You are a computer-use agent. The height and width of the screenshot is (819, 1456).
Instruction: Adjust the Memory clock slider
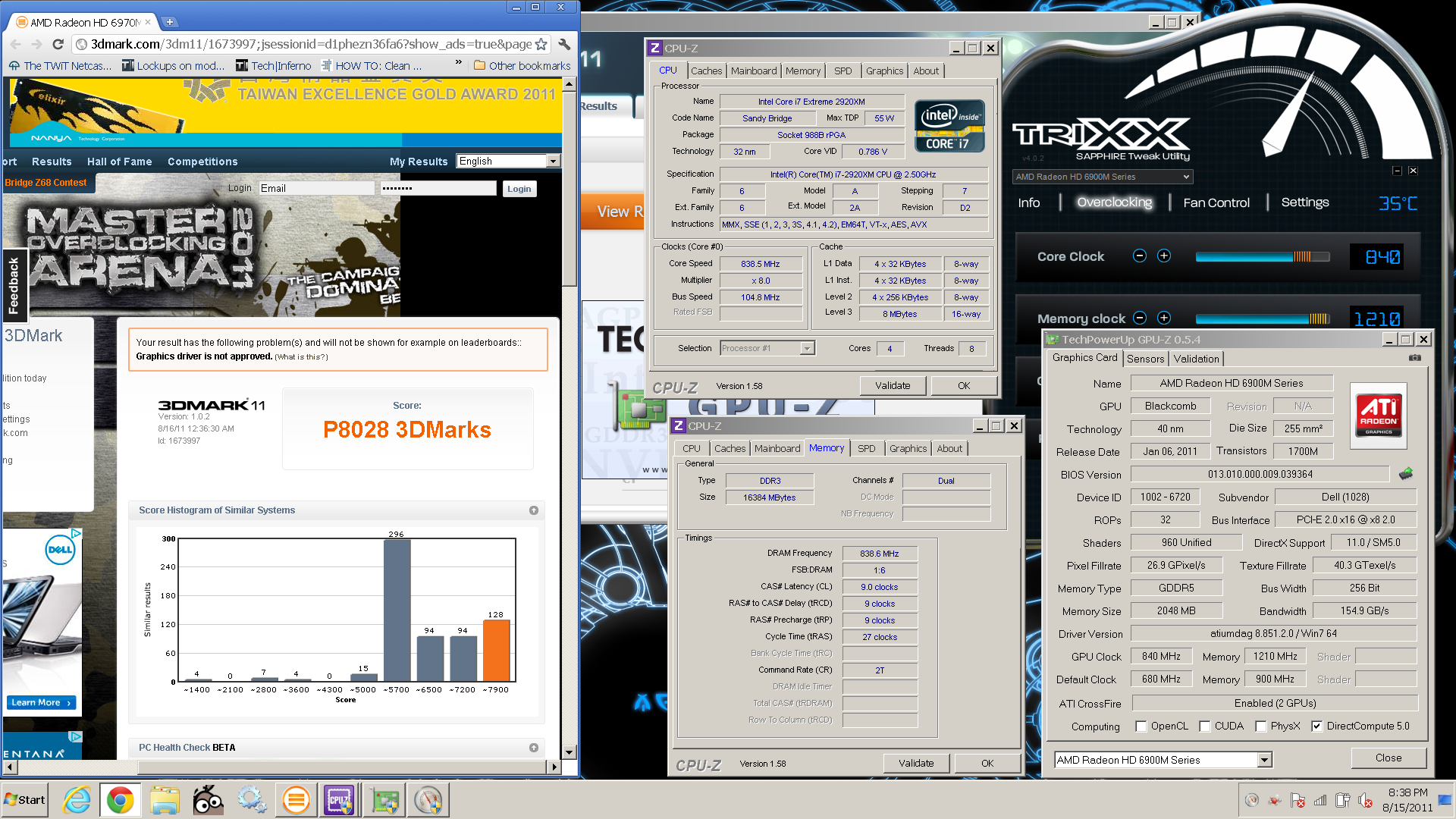1263,318
